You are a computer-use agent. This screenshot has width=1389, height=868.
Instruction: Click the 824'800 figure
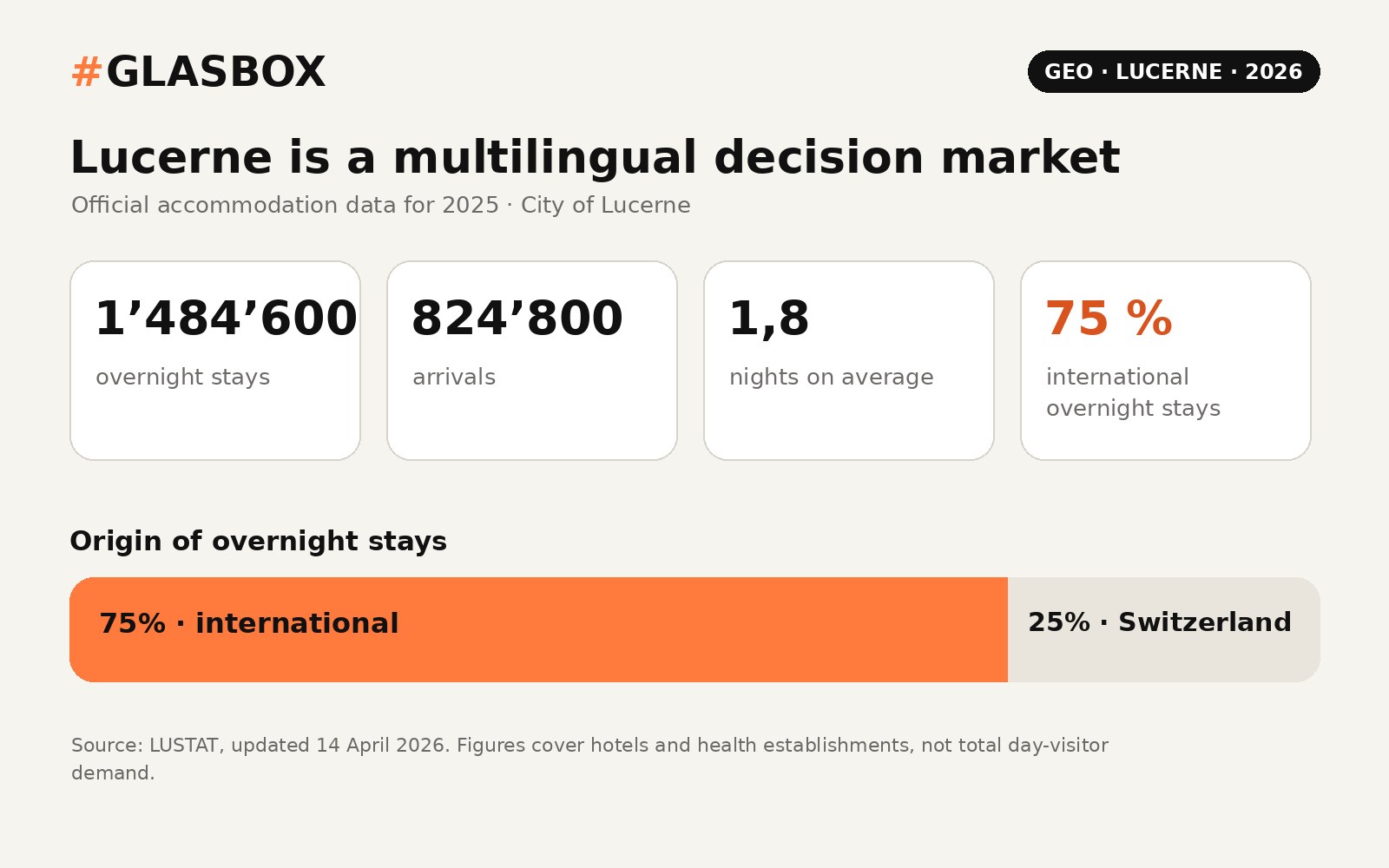pos(517,319)
